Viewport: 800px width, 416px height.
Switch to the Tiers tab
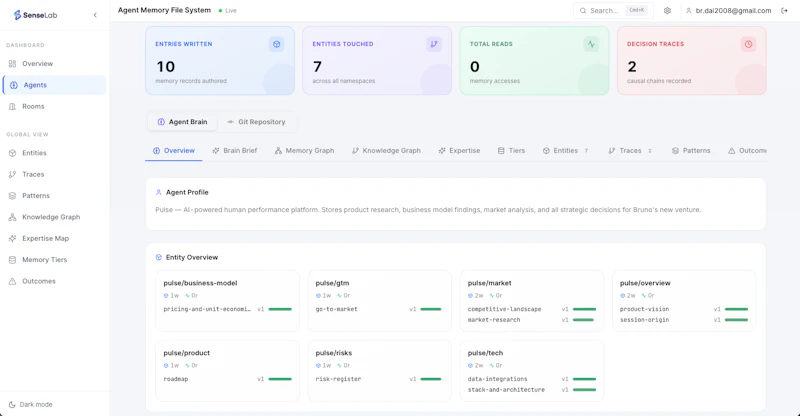click(511, 151)
